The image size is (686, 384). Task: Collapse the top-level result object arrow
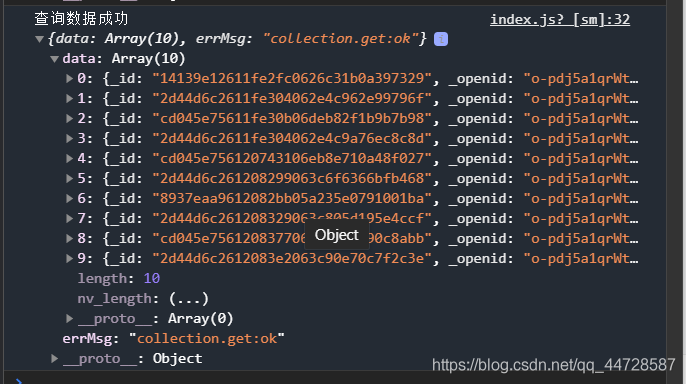point(39,39)
